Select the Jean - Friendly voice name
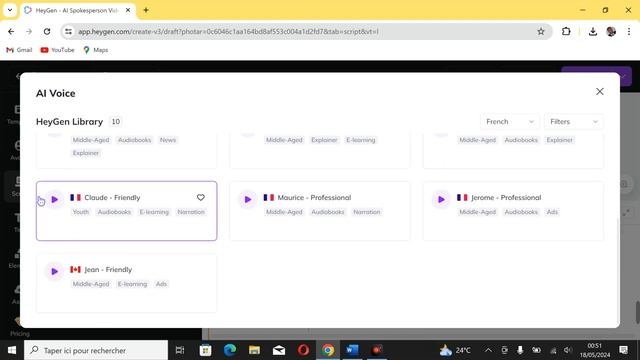 pyautogui.click(x=108, y=269)
